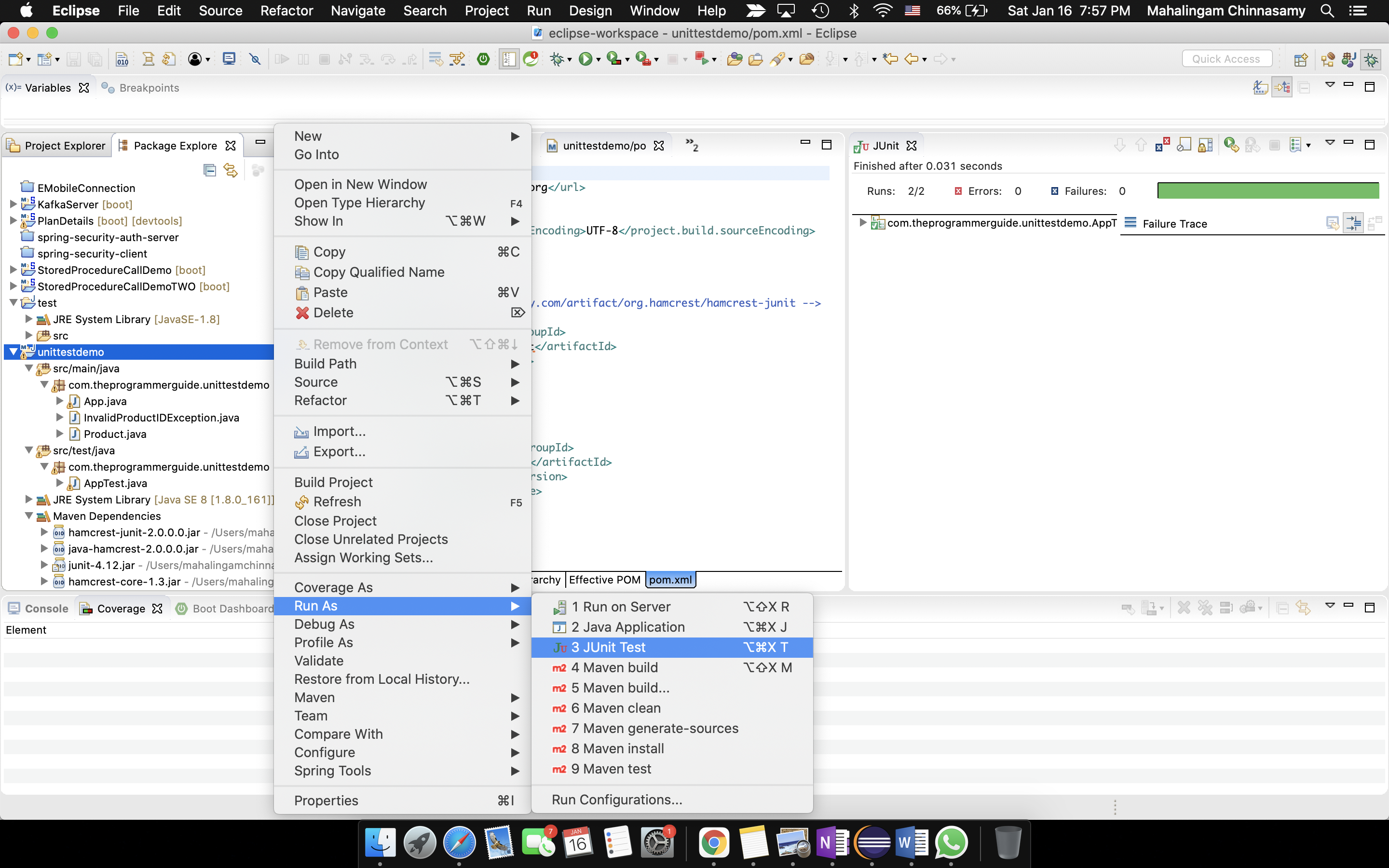Switch to the Project Explorer tab
Viewport: 1389px width, 868px height.
click(x=56, y=145)
